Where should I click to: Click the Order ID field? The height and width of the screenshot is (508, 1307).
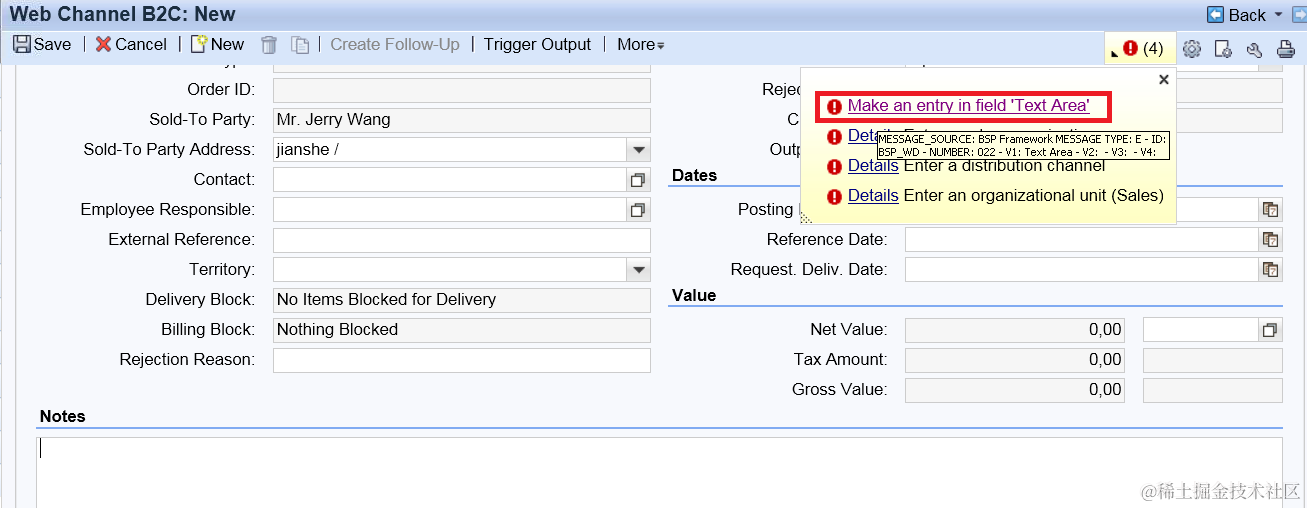462,90
